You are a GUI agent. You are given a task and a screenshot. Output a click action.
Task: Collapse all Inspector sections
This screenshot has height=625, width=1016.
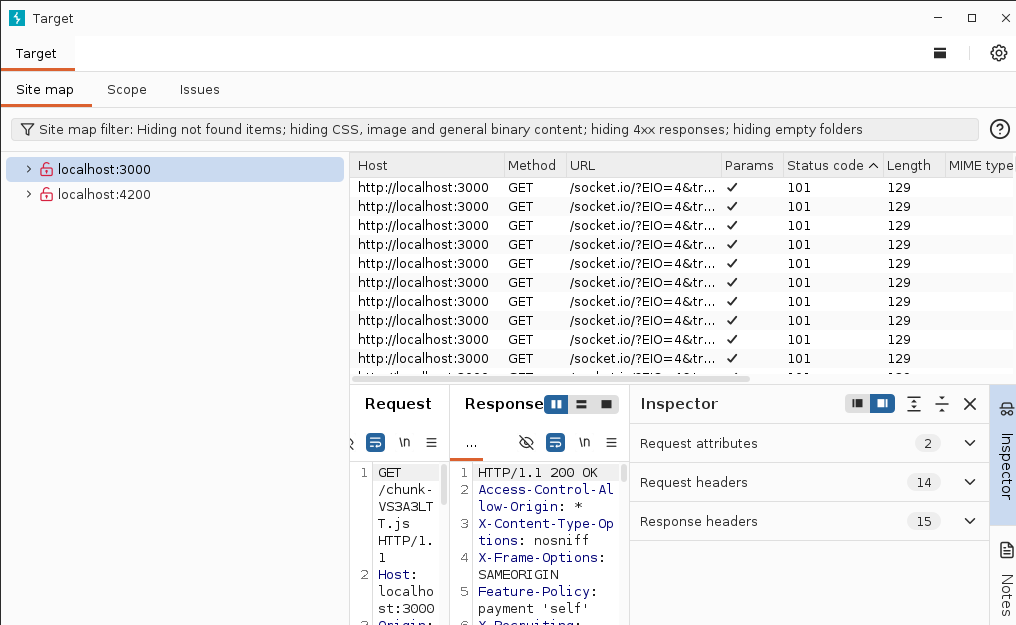pyautogui.click(x=942, y=404)
